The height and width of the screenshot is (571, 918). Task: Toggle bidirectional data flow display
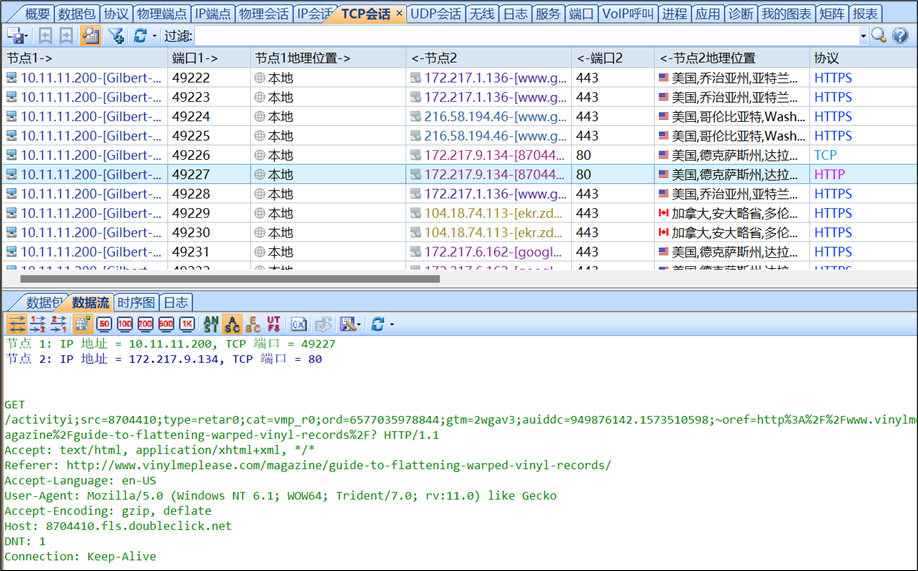17,324
